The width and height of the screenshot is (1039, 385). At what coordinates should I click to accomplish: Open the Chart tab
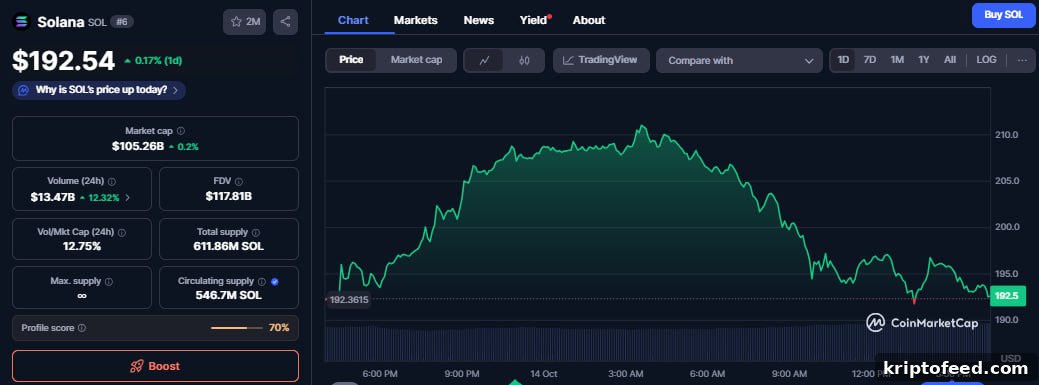[353, 20]
